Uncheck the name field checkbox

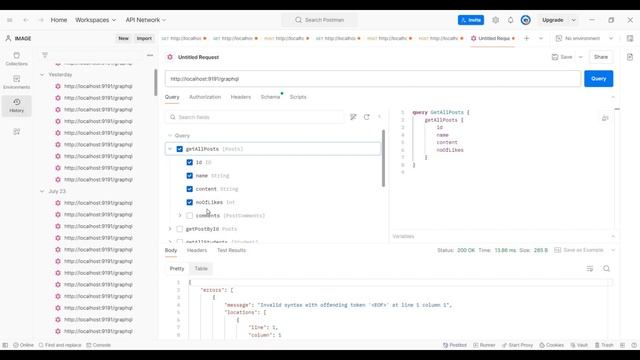pos(189,176)
